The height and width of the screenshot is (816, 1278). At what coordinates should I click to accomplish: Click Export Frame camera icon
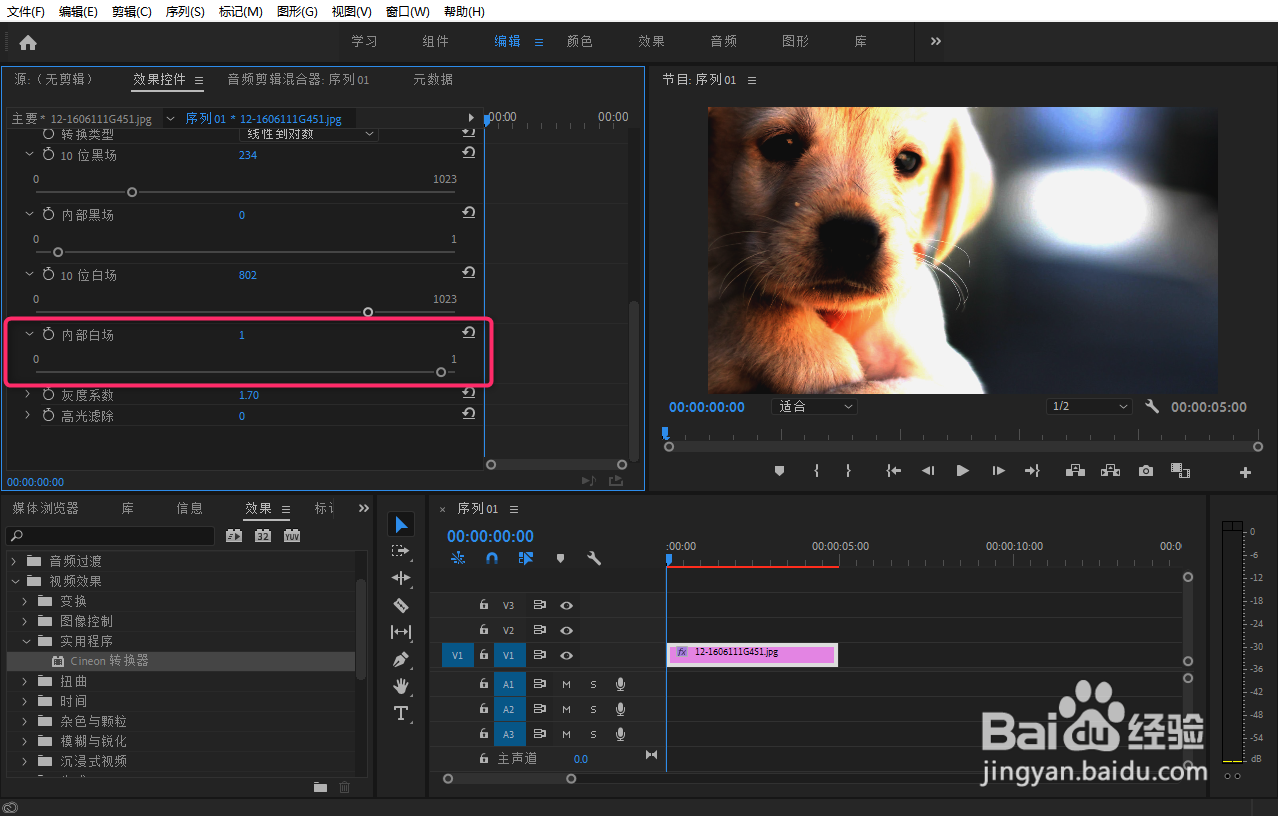1146,471
